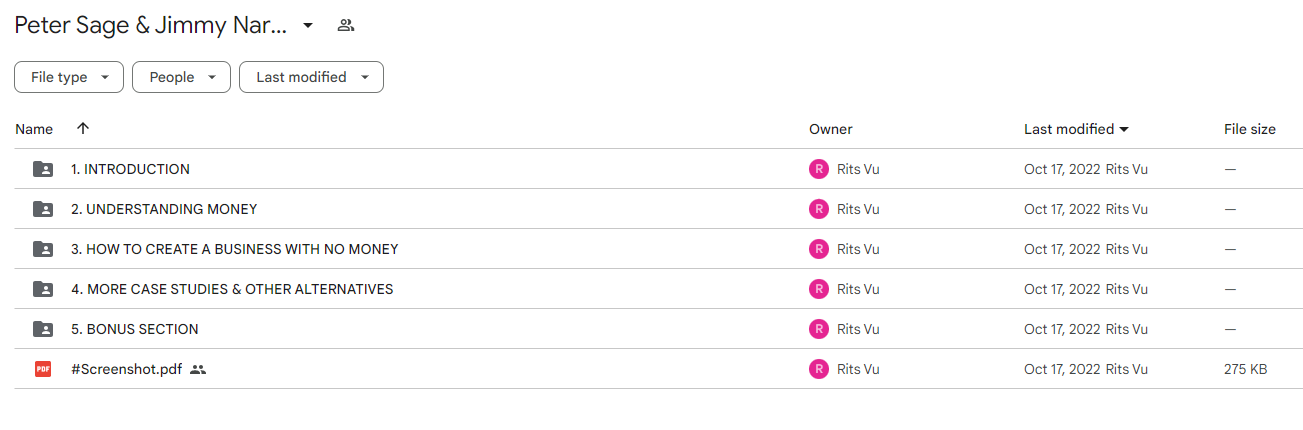Open the File type filter dropdown

tap(69, 77)
